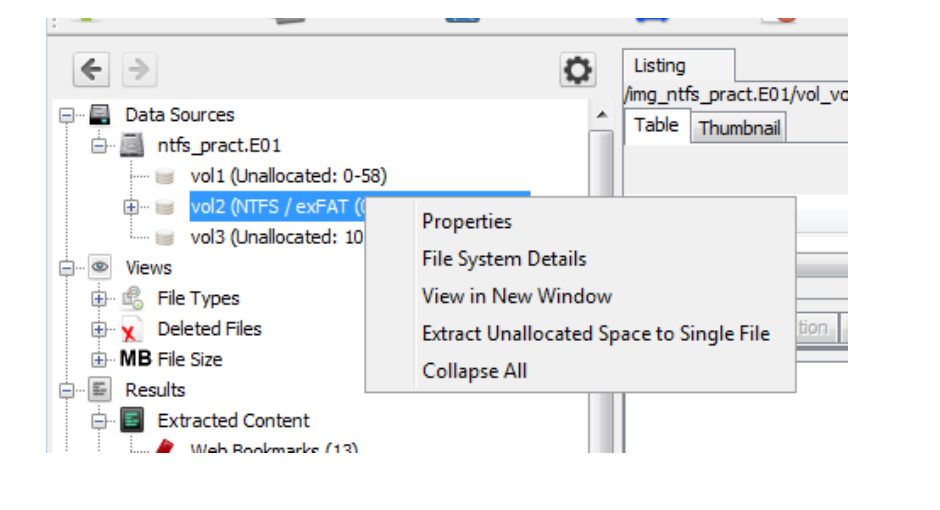Open the gear settings button
940x510 pixels.
coord(577,70)
